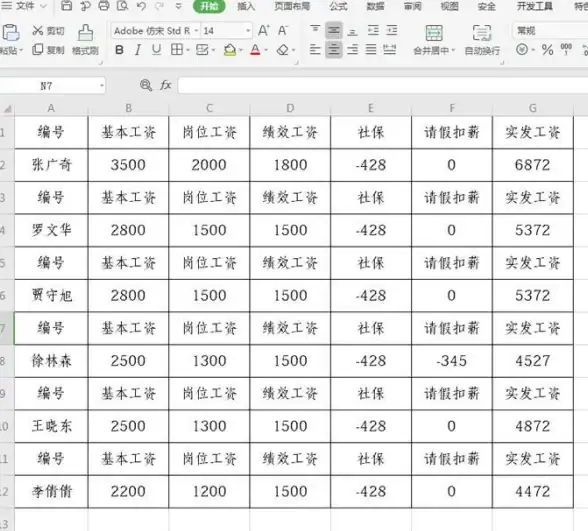Expand the 合并居中 dropdown arrow
This screenshot has width=588, height=531.
tap(453, 50)
